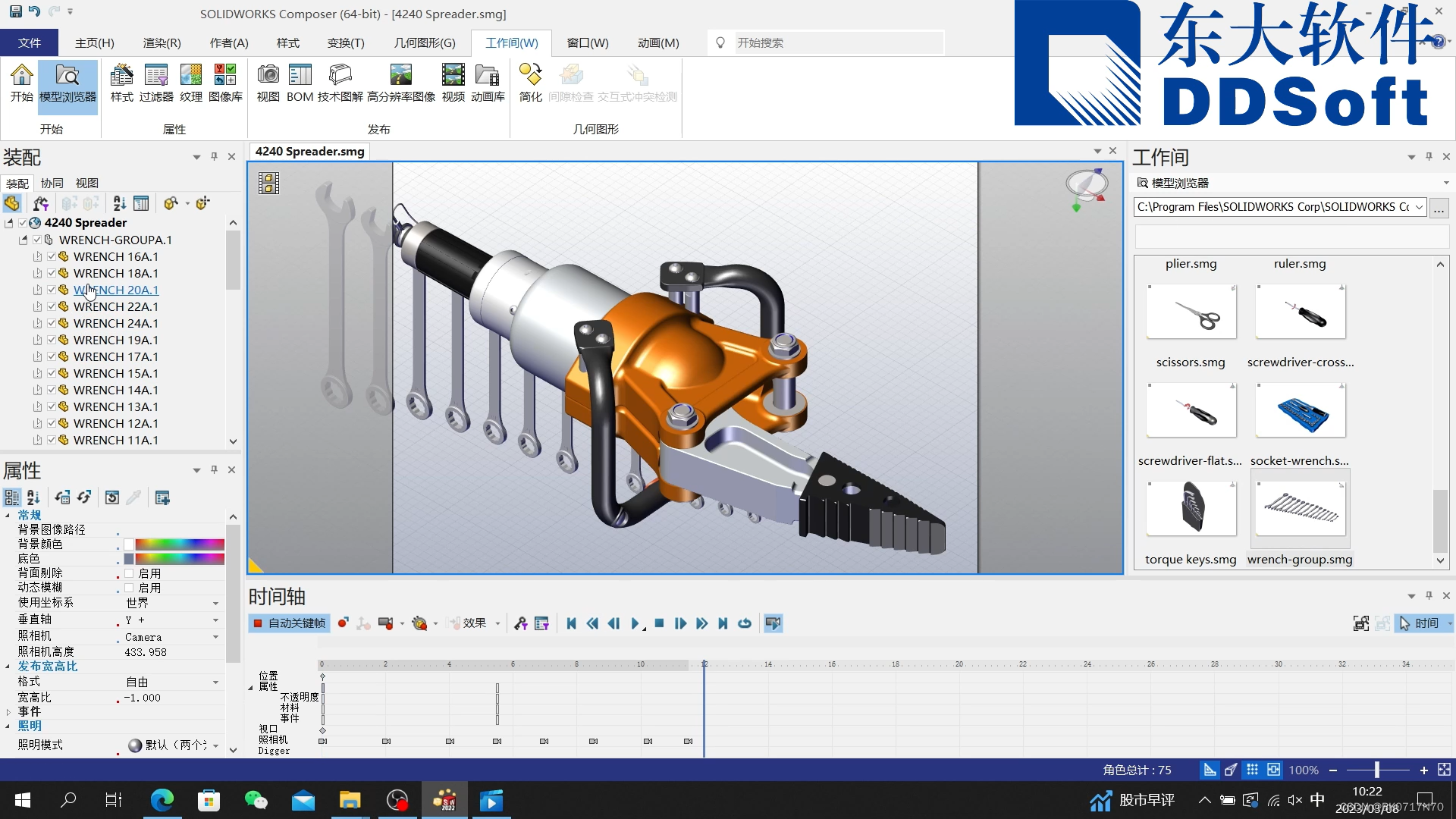Toggle the 自动关键帧 auto keyframe button

(289, 623)
